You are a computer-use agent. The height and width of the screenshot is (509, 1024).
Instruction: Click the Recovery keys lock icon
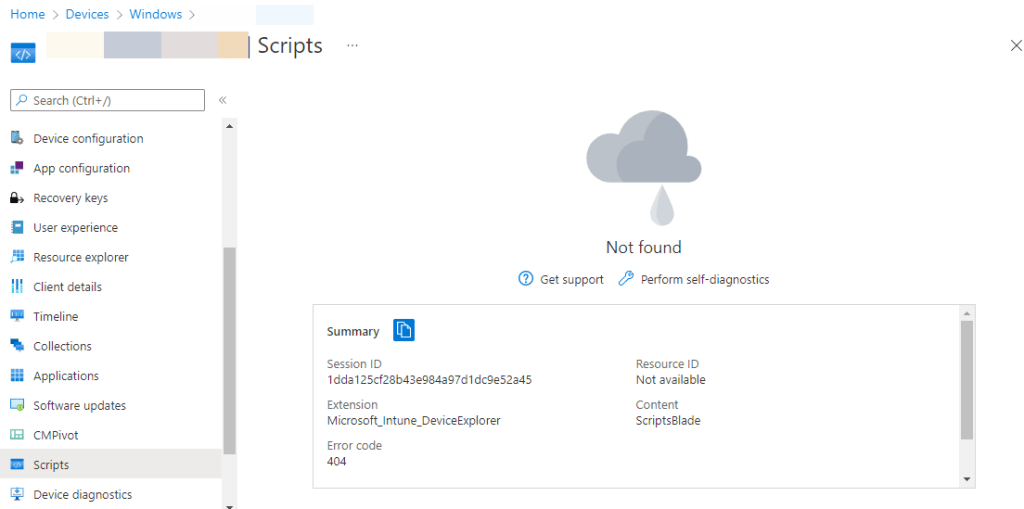coord(16,198)
